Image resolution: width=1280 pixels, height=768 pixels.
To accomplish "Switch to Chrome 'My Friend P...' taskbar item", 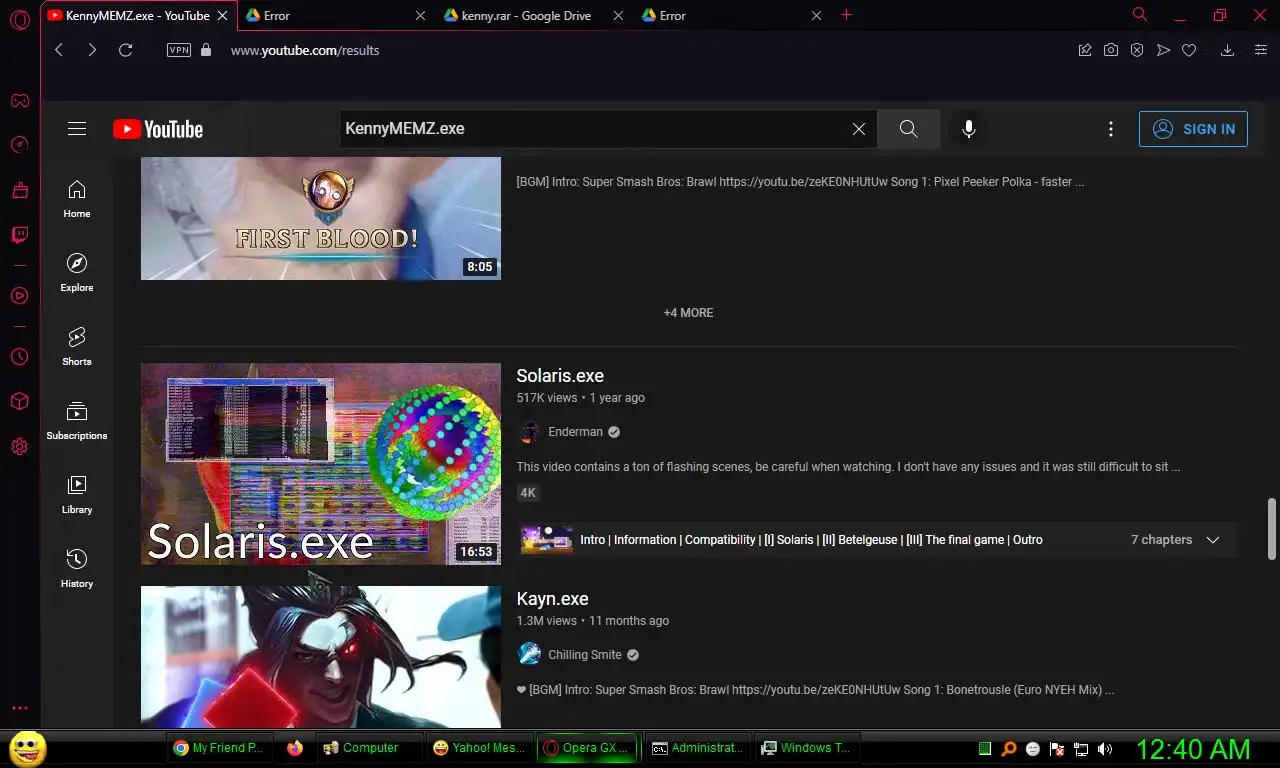I will click(220, 748).
